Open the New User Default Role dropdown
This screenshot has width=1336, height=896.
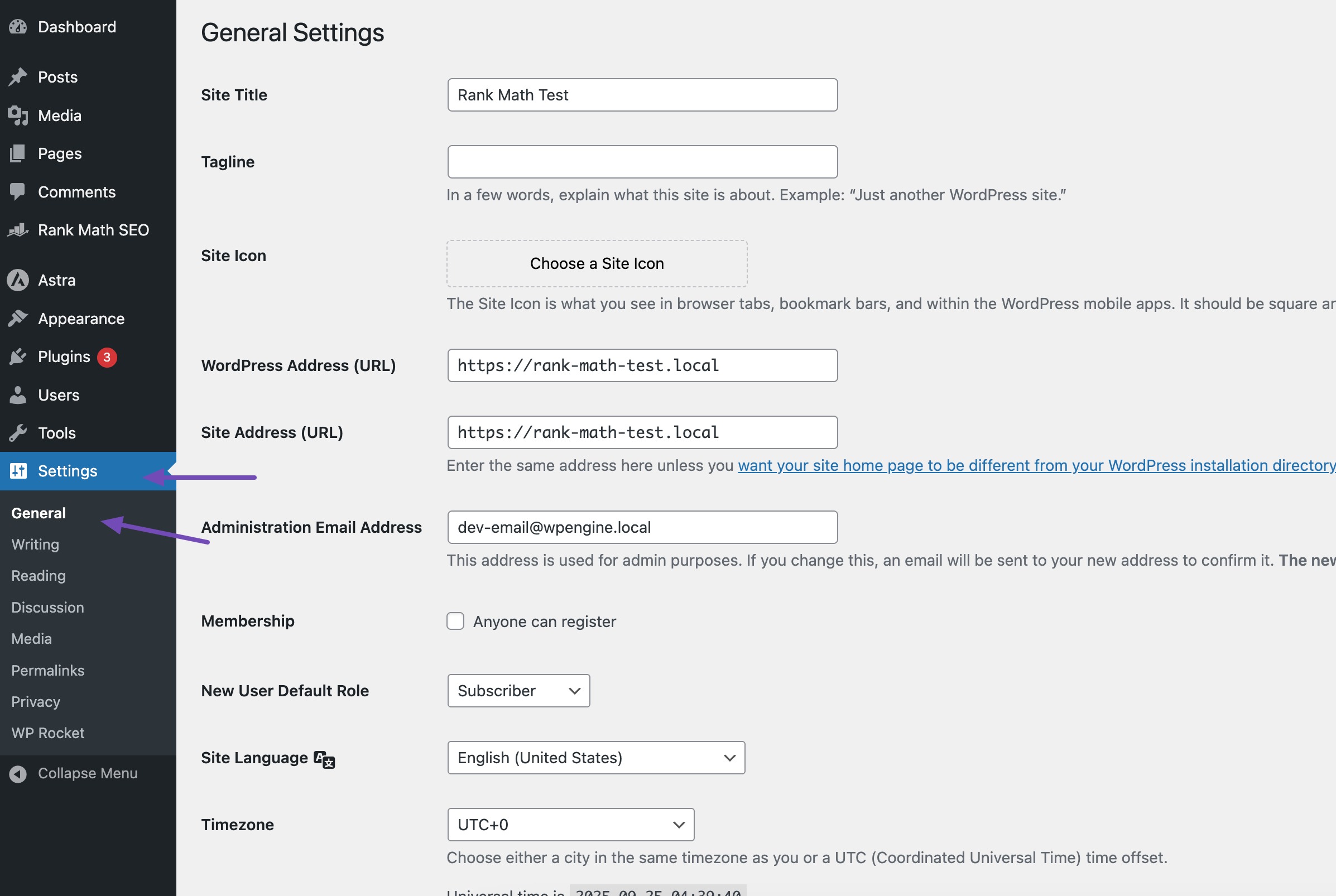click(518, 691)
